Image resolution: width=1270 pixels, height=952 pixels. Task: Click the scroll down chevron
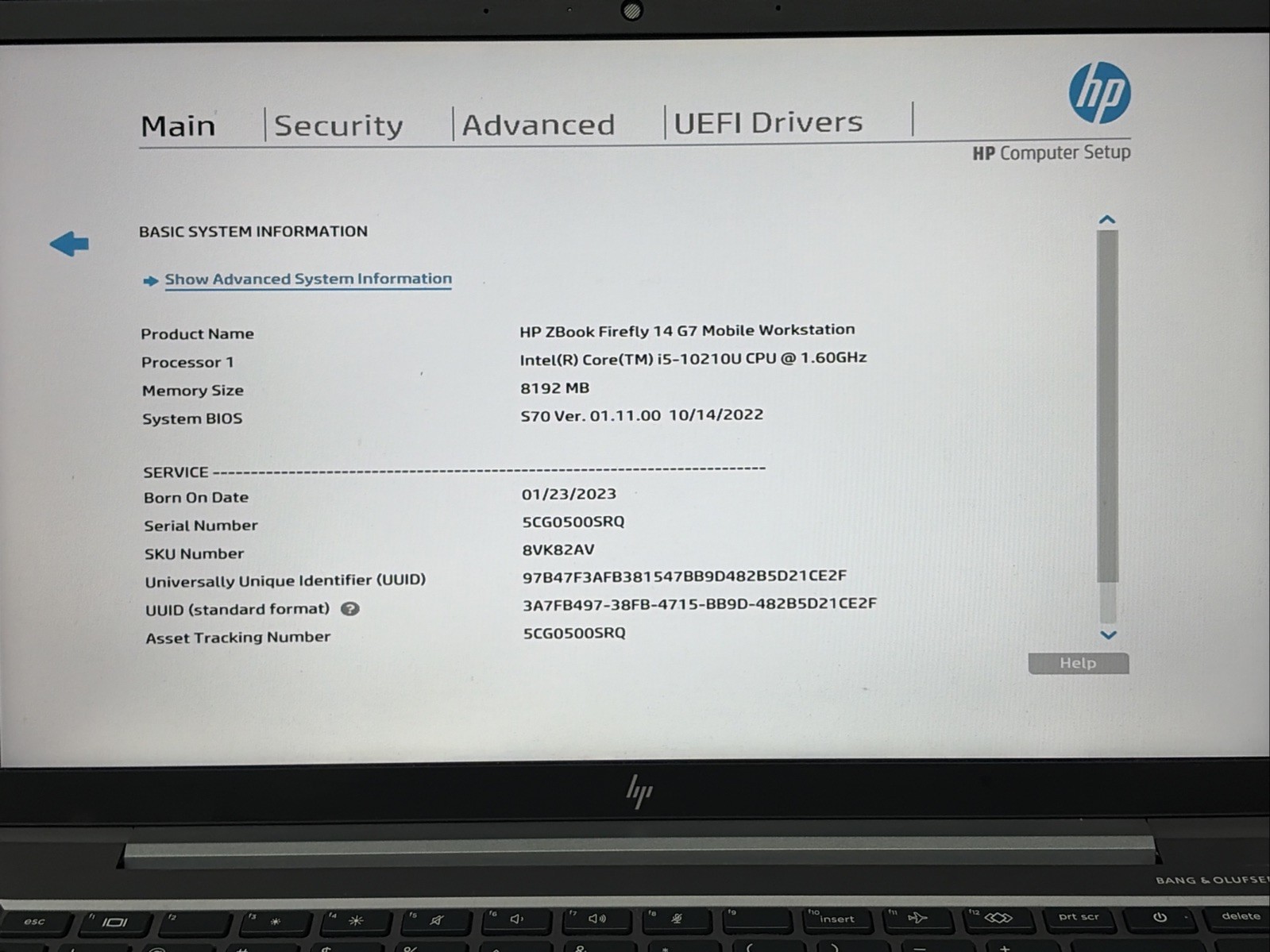pyautogui.click(x=1108, y=634)
